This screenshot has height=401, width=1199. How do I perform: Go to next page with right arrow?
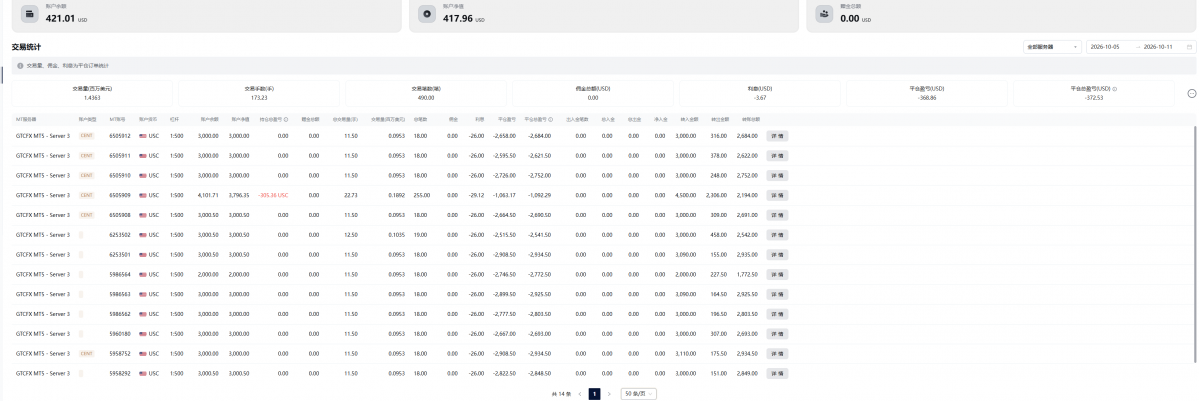point(609,393)
